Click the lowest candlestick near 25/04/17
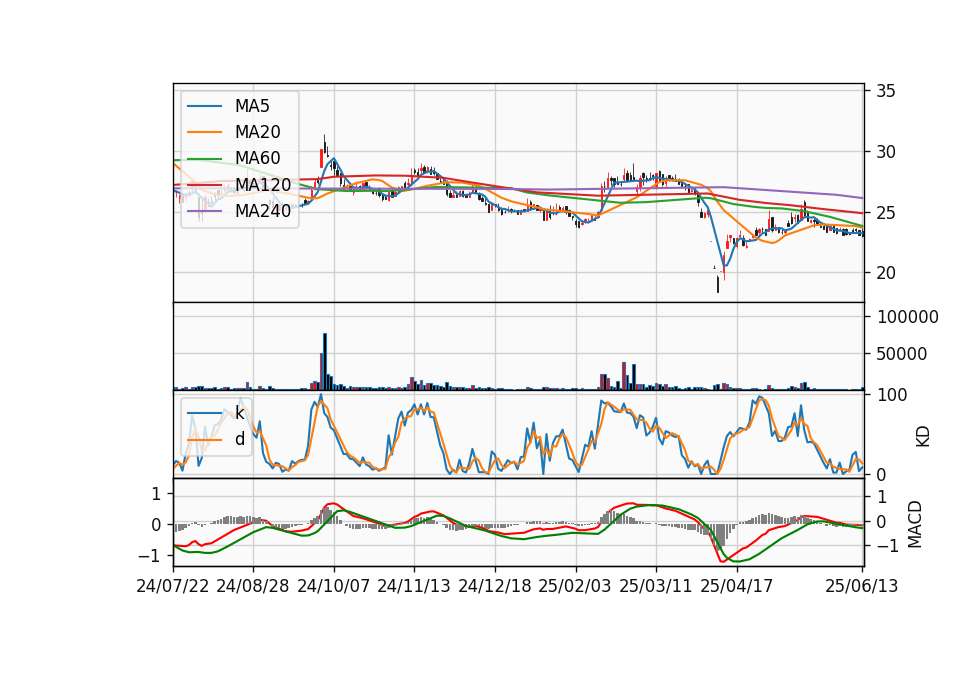960x690 pixels. coord(718,284)
